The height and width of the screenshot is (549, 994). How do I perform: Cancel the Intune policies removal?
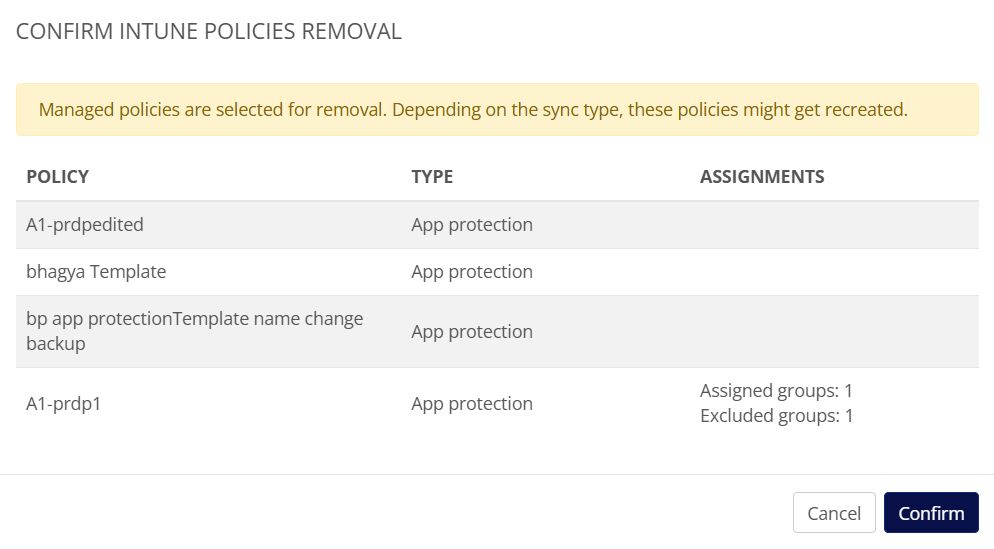click(833, 513)
